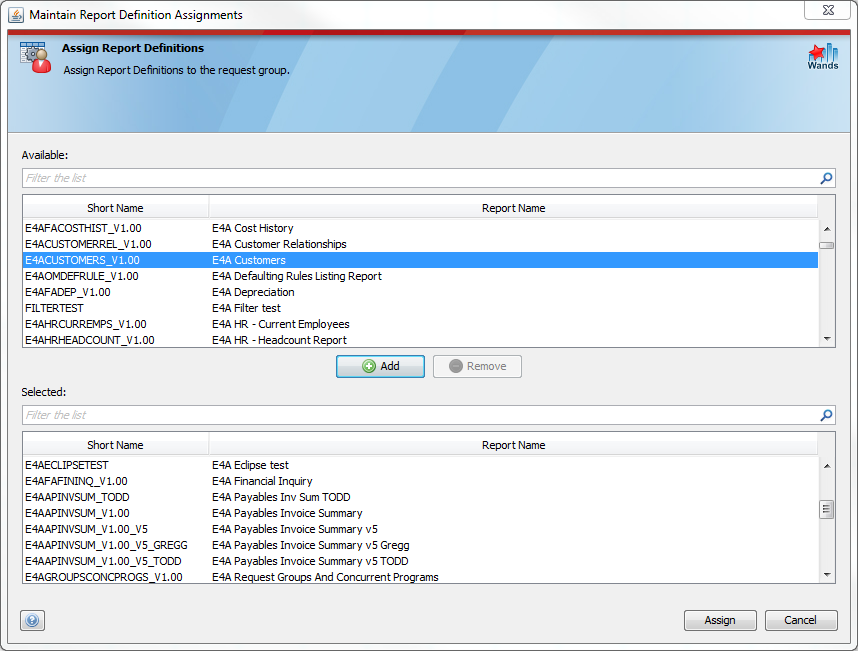The image size is (858, 651).
Task: Click the Assign Report Definitions header icon
Action: coord(36,57)
